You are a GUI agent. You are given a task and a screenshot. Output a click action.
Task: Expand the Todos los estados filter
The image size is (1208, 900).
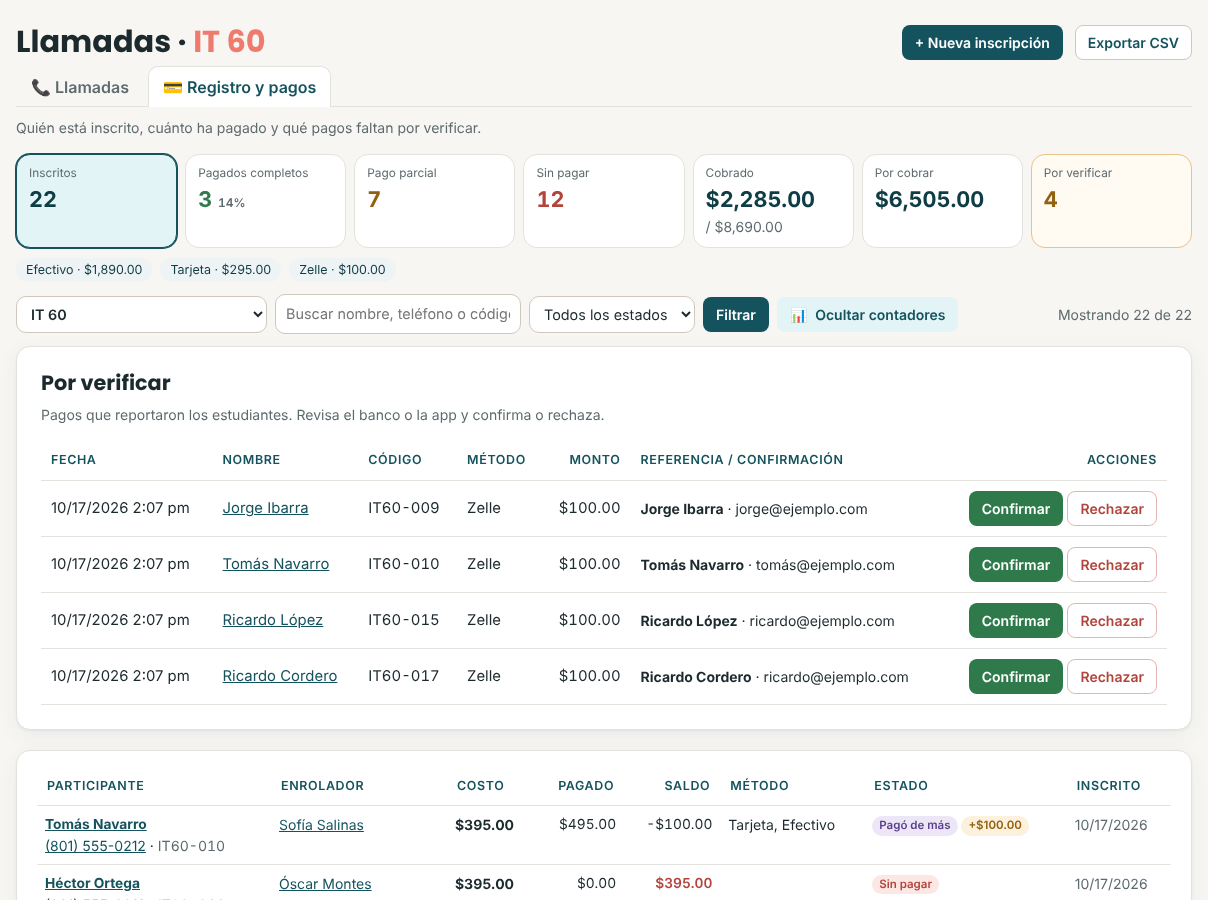(612, 314)
